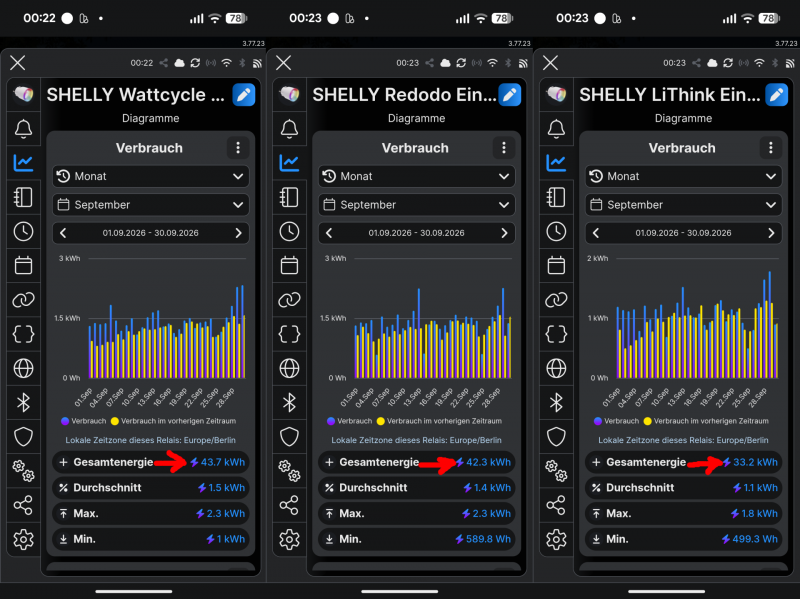Select the Max. 1.8 kWh row in LiThink panel
Screen dimensions: 800x599
point(683,514)
